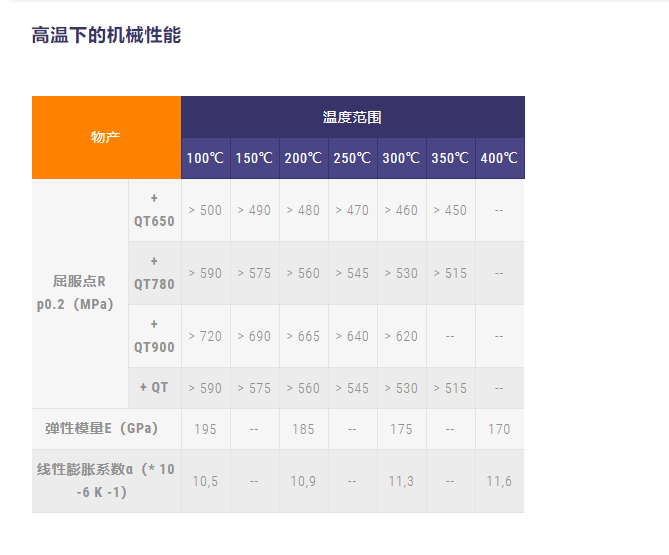Click > 575 in the + QT row

pyautogui.click(x=255, y=388)
